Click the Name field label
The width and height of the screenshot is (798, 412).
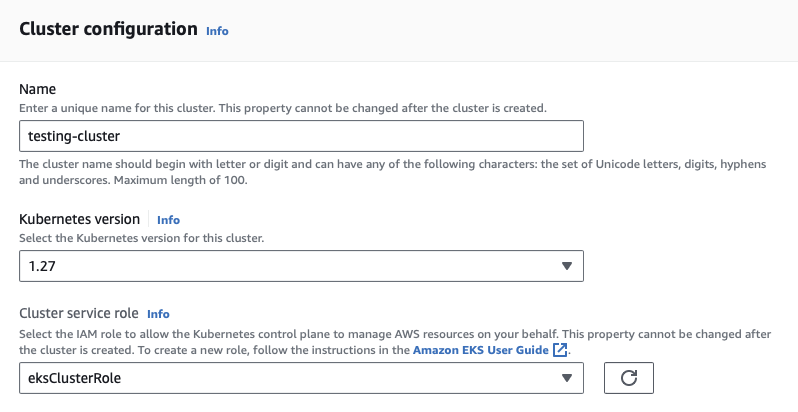pos(38,90)
